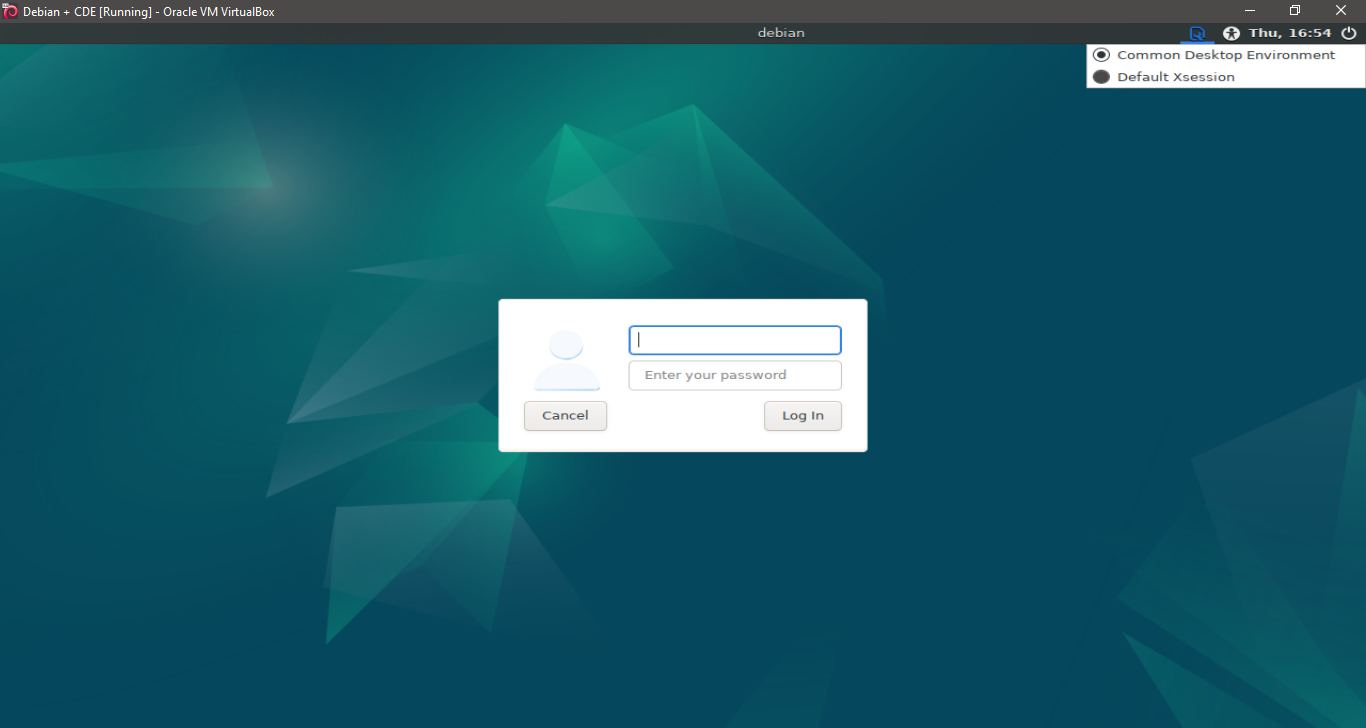
Task: Click inside the password entry field
Action: pos(734,375)
